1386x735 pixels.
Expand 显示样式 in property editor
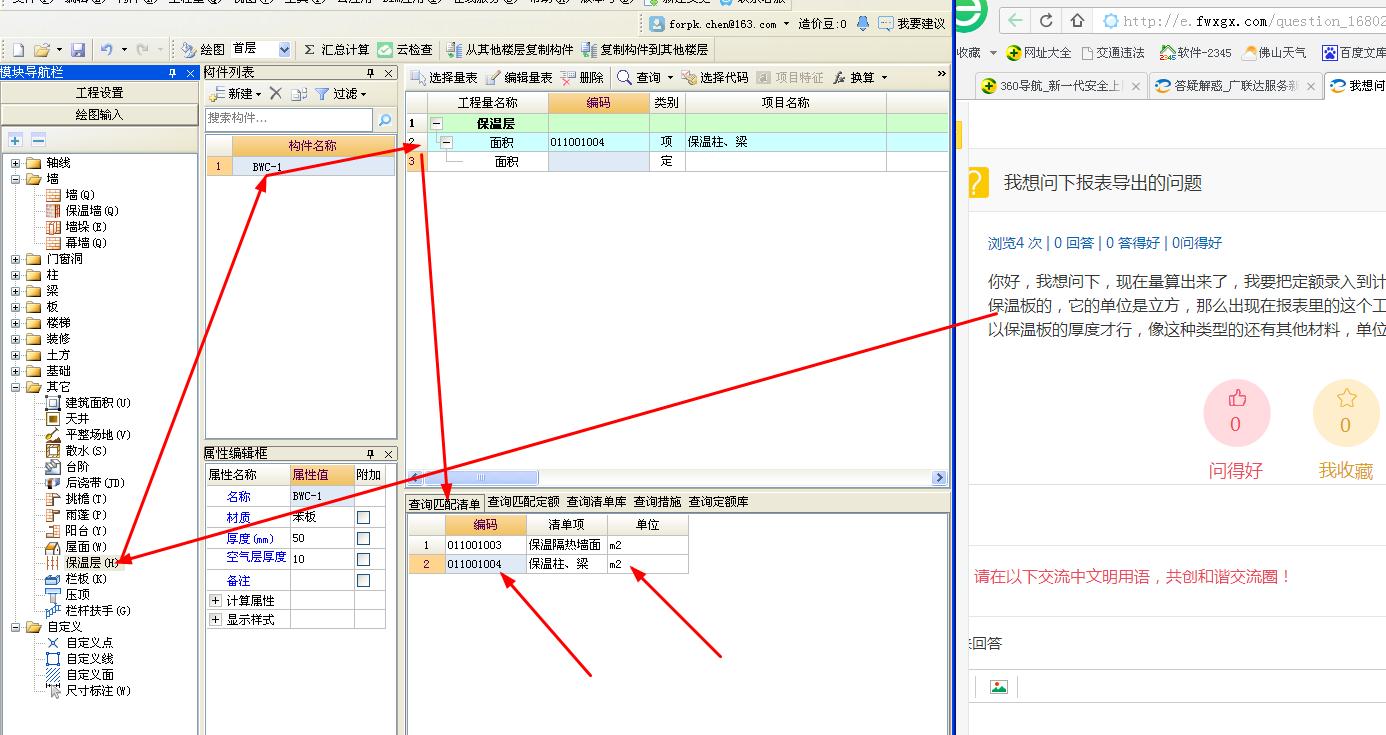point(215,620)
